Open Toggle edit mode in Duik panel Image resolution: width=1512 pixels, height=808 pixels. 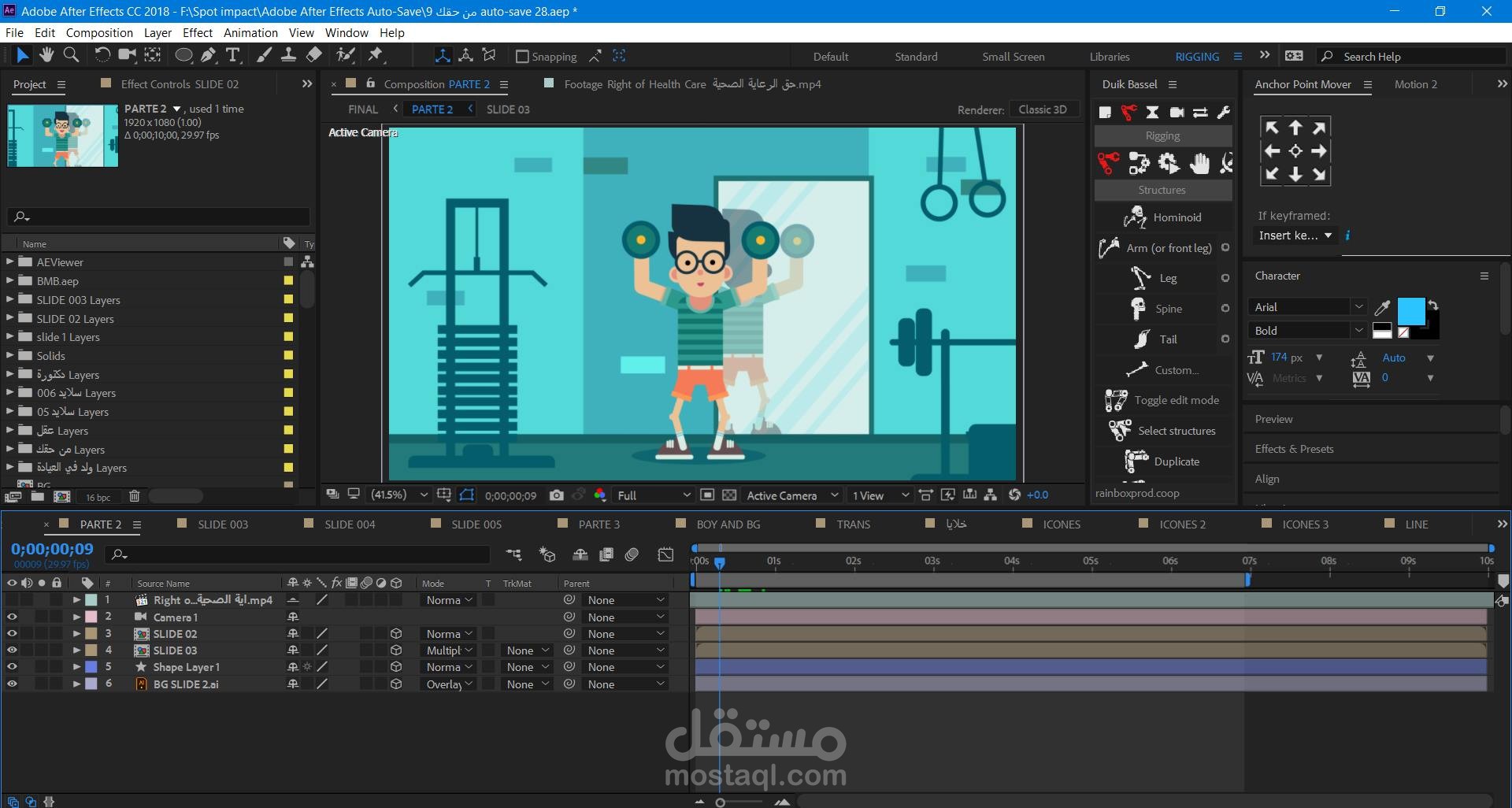click(1162, 400)
